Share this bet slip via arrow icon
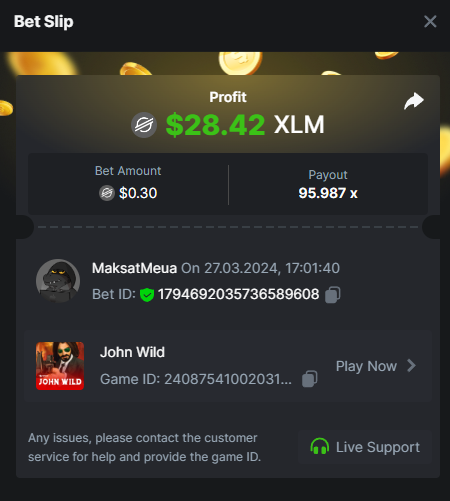 [x=414, y=101]
